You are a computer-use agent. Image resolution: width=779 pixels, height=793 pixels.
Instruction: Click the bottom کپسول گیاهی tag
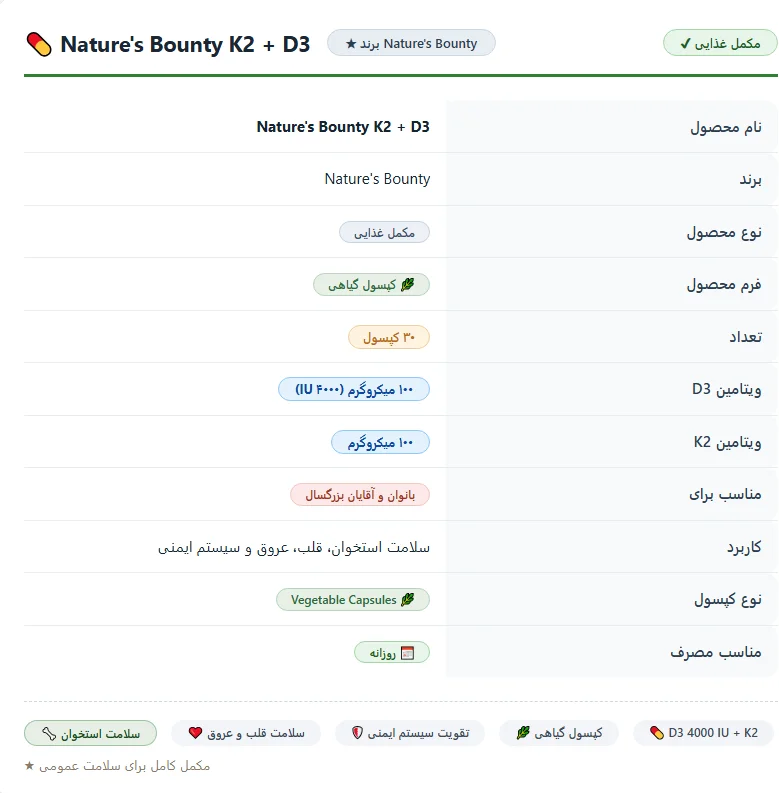click(x=559, y=733)
